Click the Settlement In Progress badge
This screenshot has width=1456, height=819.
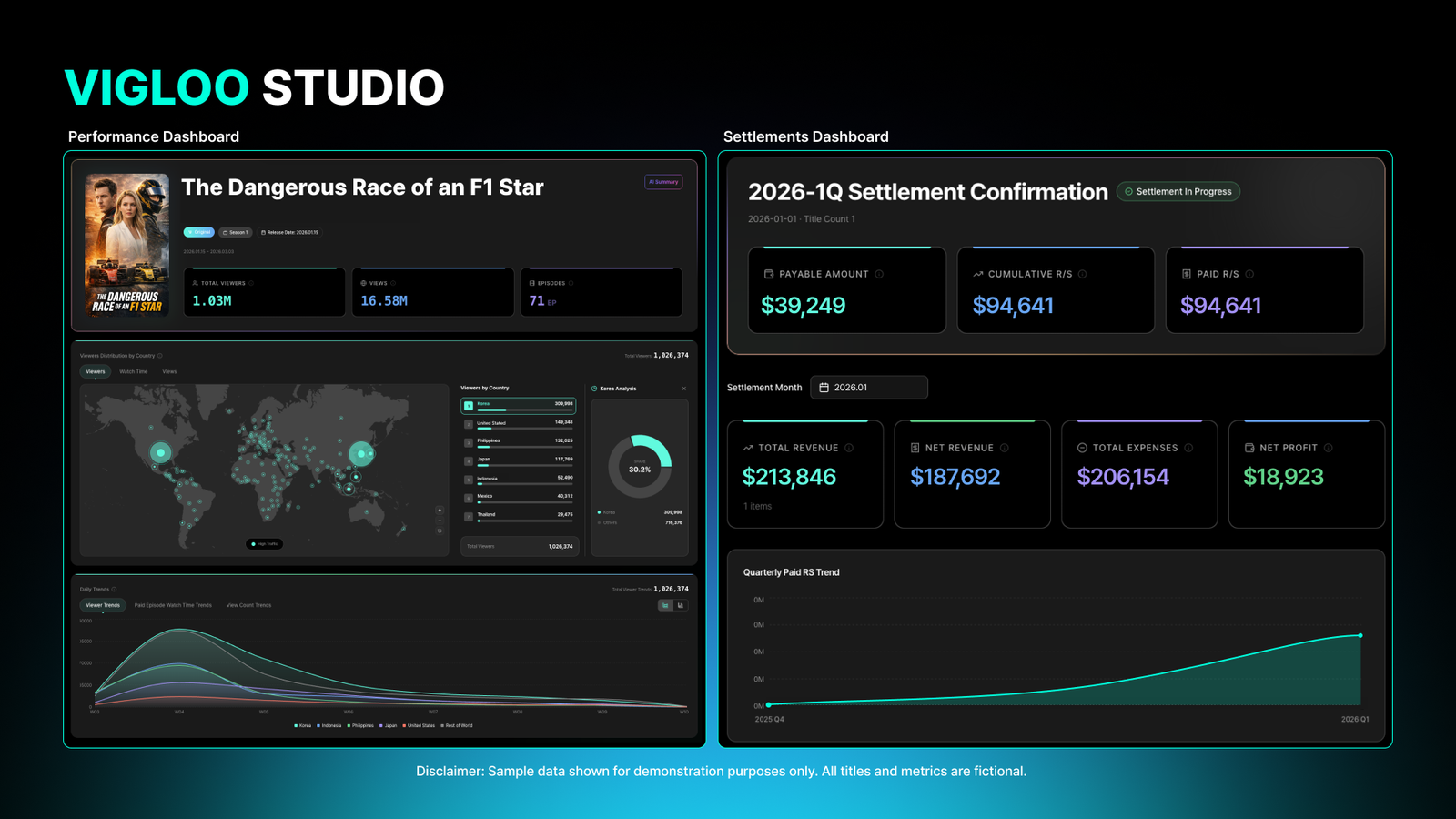point(1178,192)
